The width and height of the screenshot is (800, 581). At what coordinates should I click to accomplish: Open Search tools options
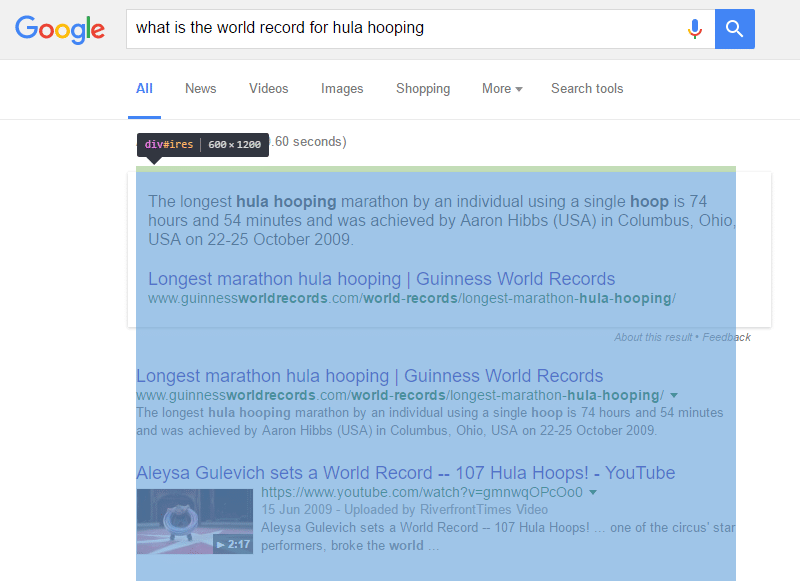587,89
